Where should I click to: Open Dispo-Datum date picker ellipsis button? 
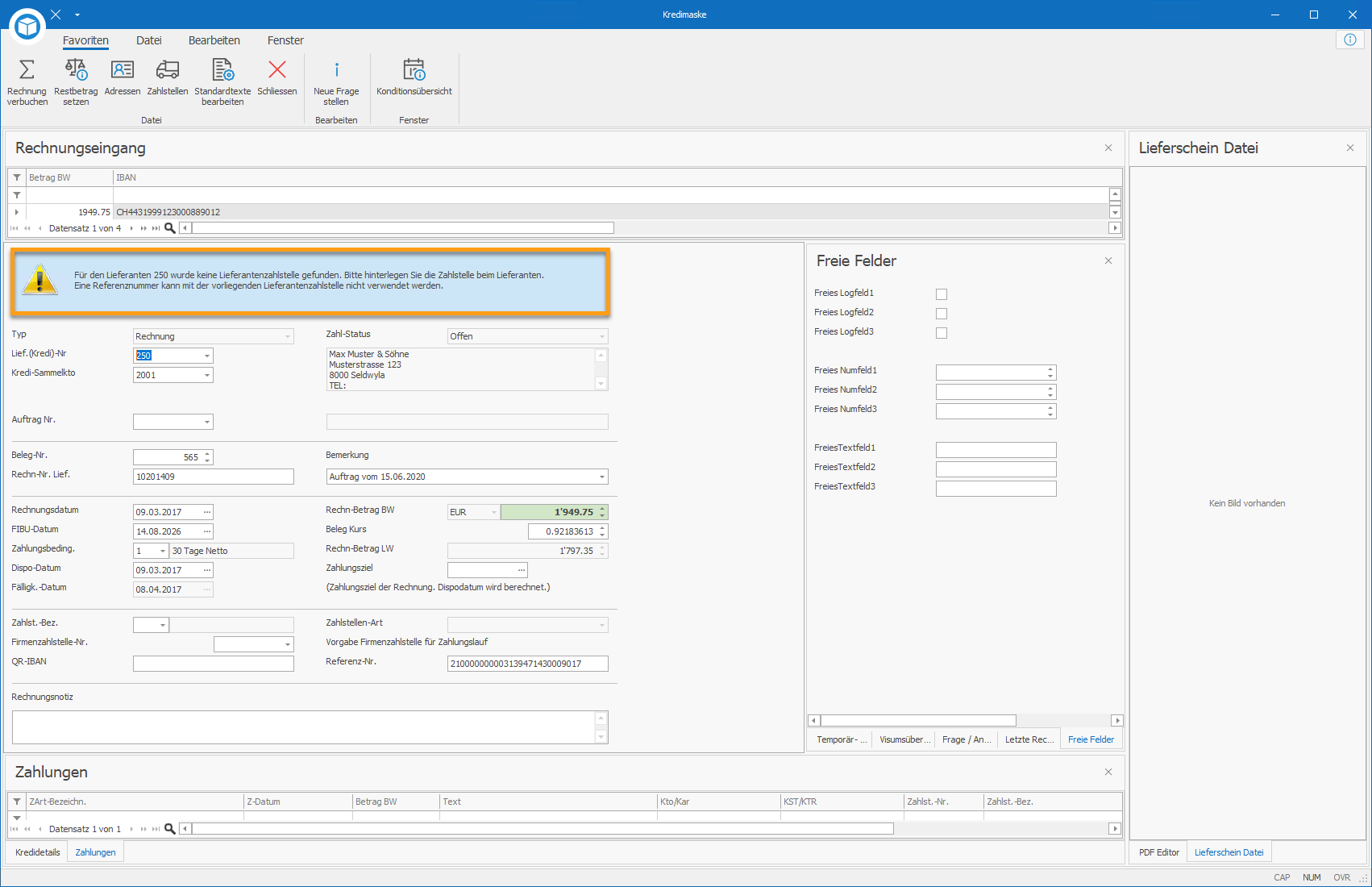click(x=207, y=570)
